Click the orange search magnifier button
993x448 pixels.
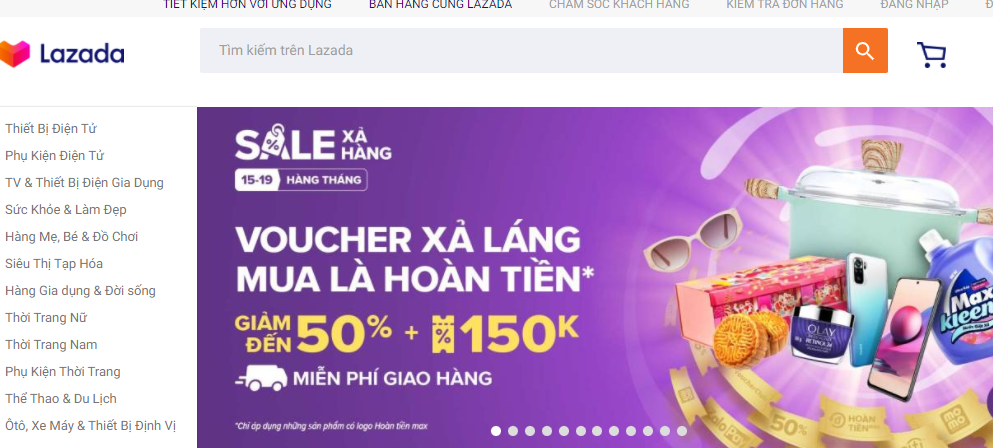pos(865,51)
